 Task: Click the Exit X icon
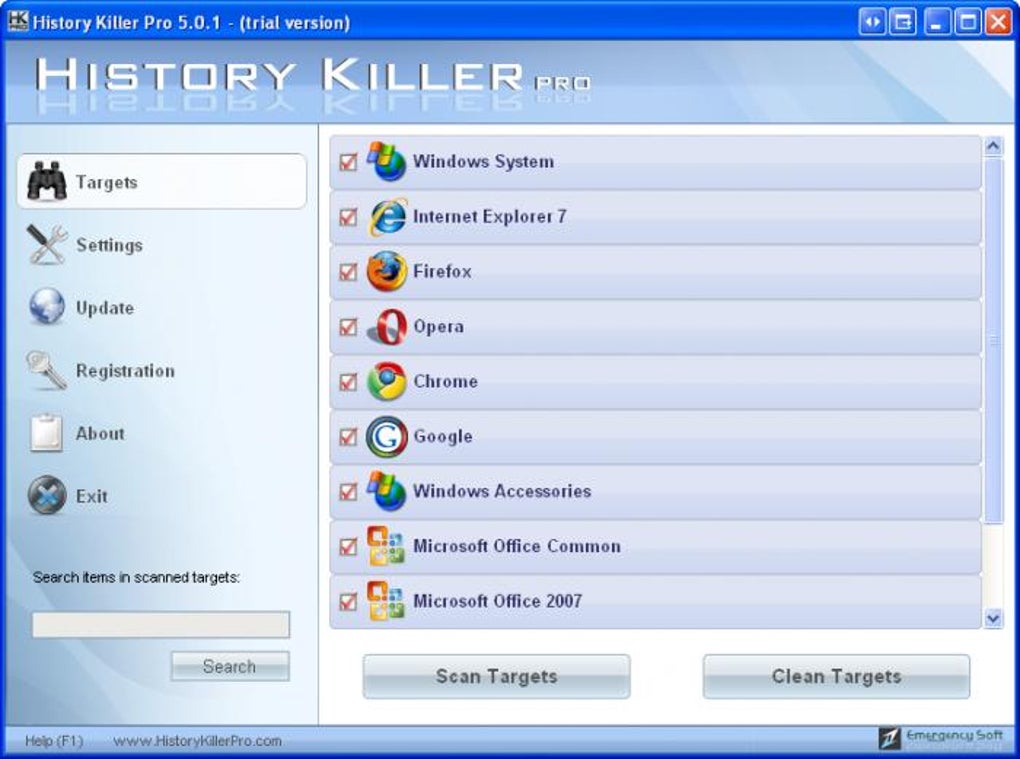click(x=47, y=495)
